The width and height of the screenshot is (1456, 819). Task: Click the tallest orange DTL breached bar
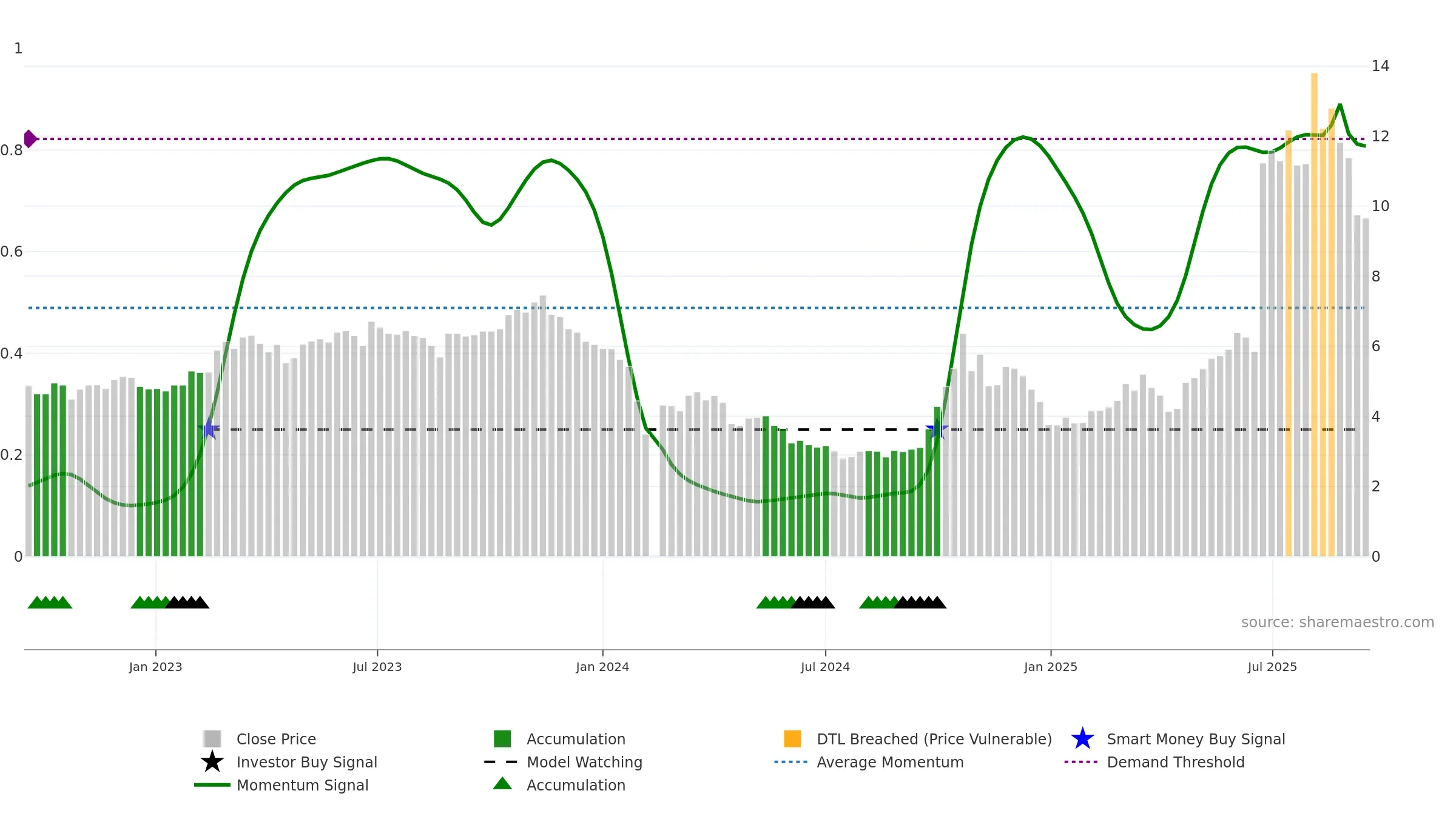point(1314,314)
